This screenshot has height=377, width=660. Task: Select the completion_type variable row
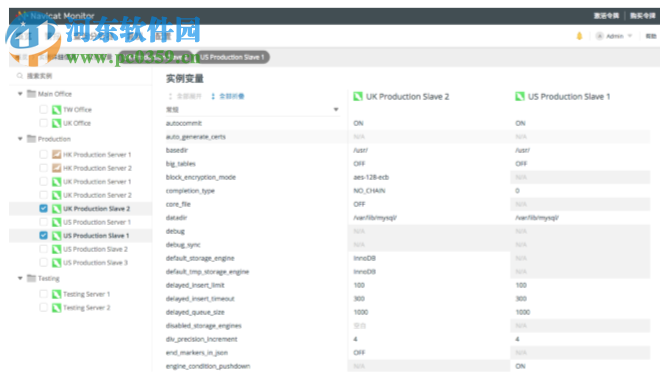point(407,191)
